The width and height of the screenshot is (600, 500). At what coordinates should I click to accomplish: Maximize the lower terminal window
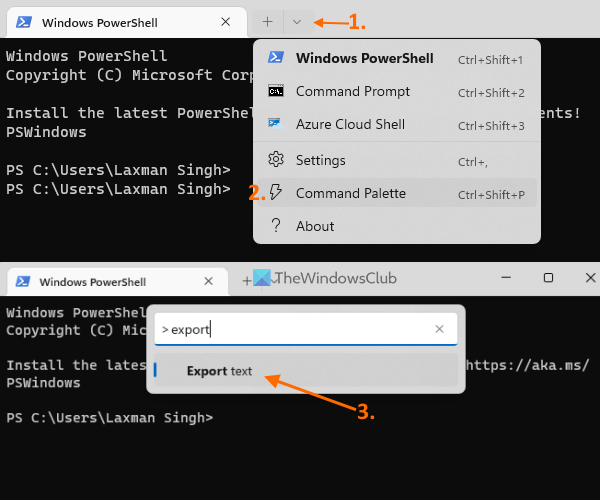(547, 278)
